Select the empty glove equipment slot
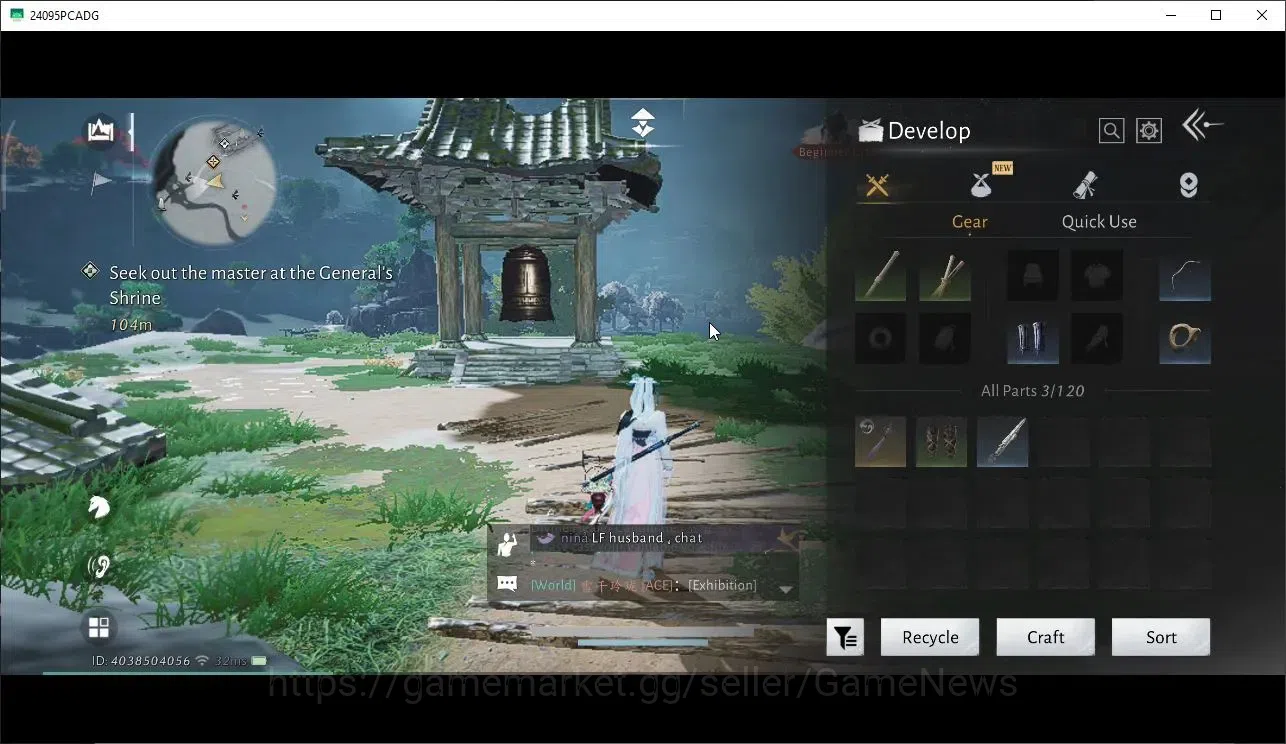Screen dimensions: 1286x744 [945, 338]
